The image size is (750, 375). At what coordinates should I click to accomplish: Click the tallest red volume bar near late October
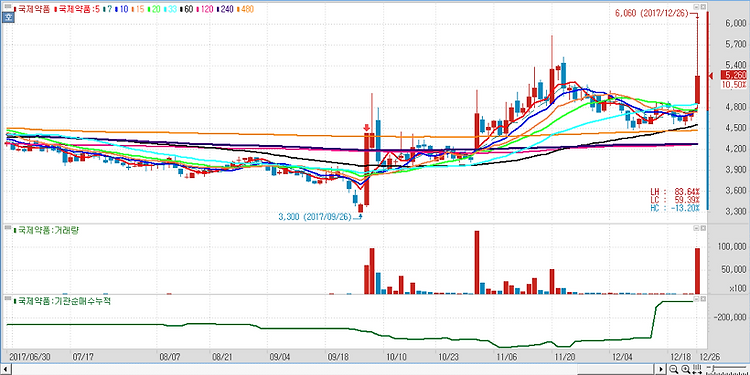(x=477, y=263)
